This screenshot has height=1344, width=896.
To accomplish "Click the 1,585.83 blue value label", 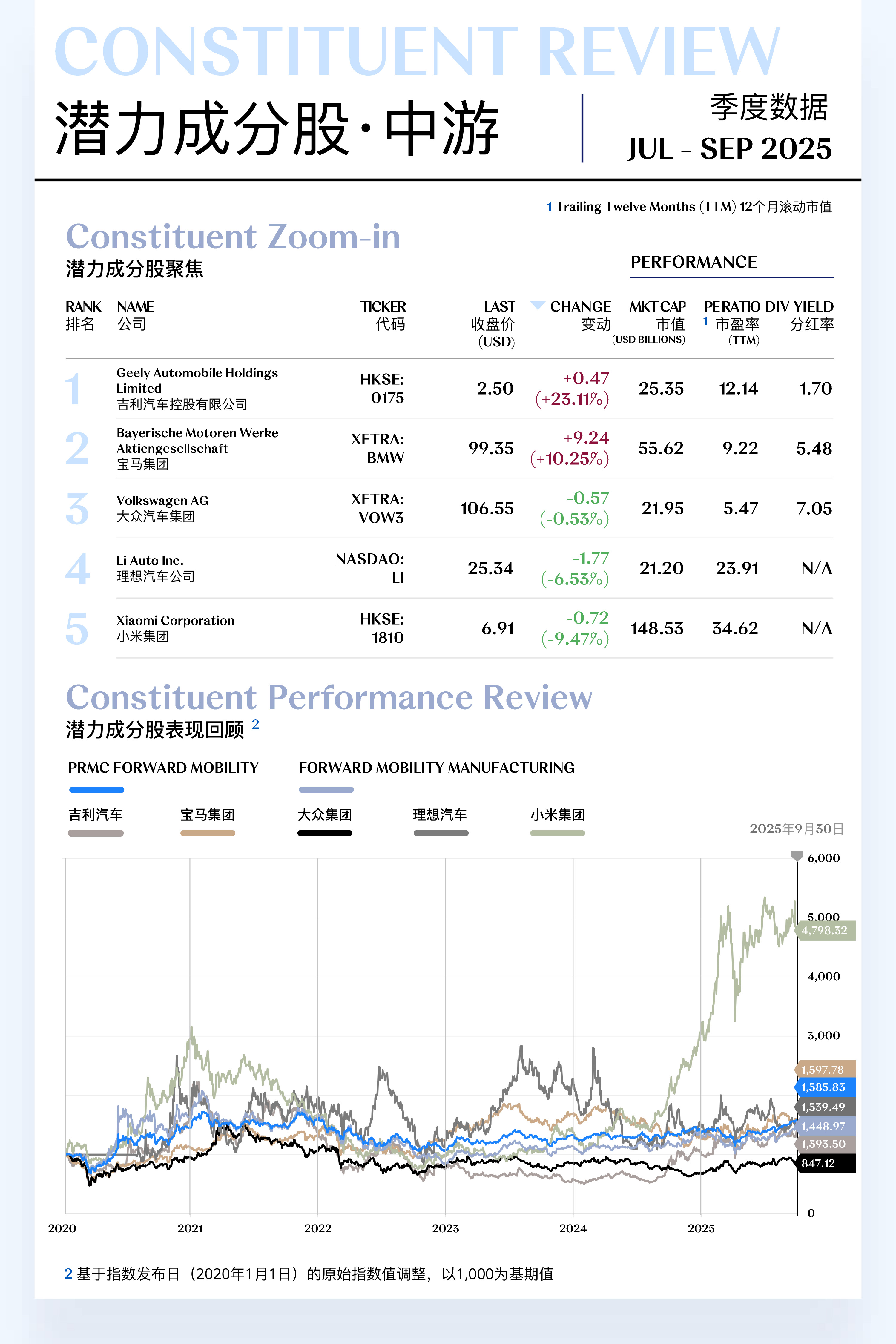I will coord(824,1087).
